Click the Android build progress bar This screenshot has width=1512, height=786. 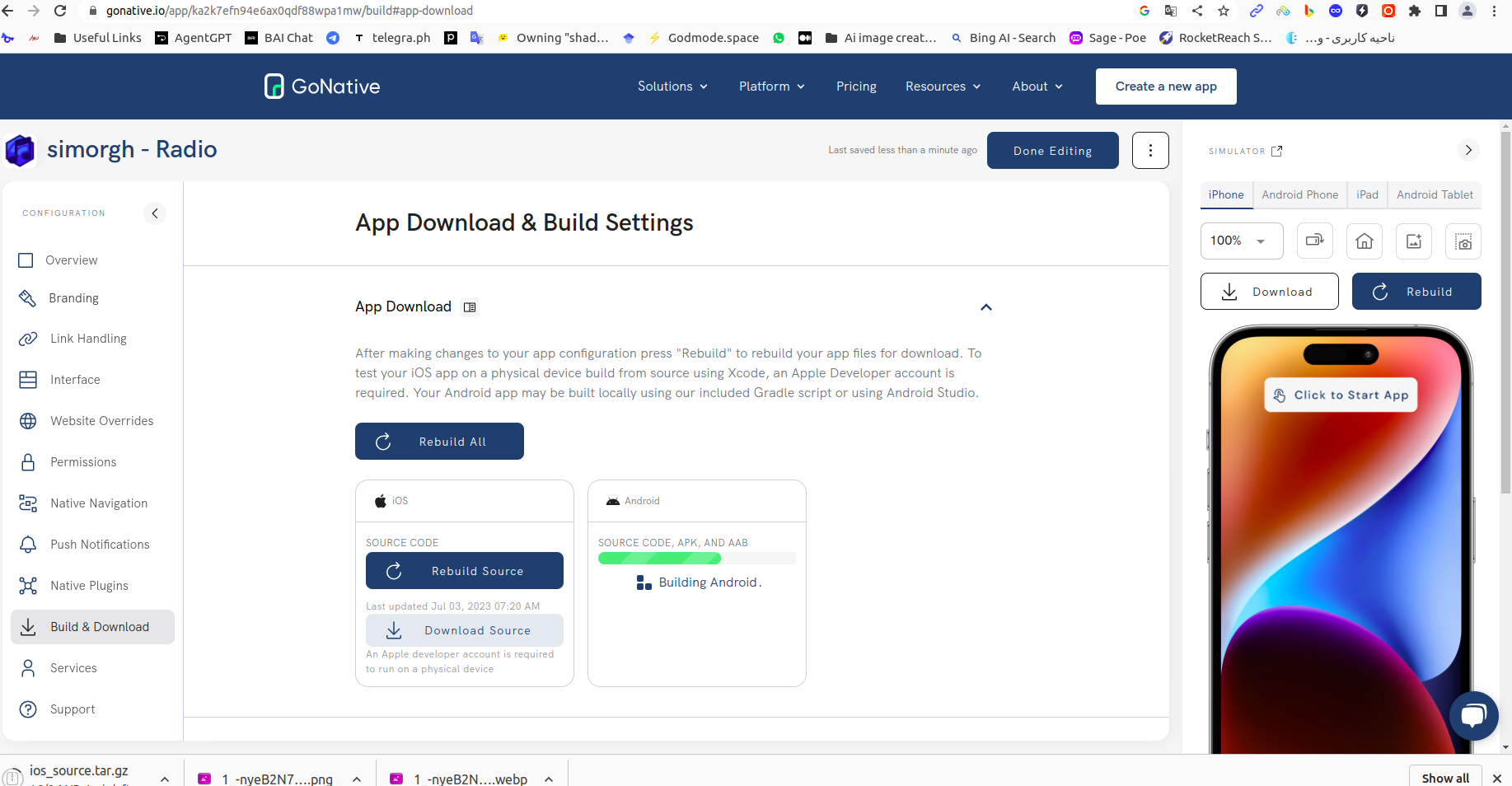click(697, 559)
